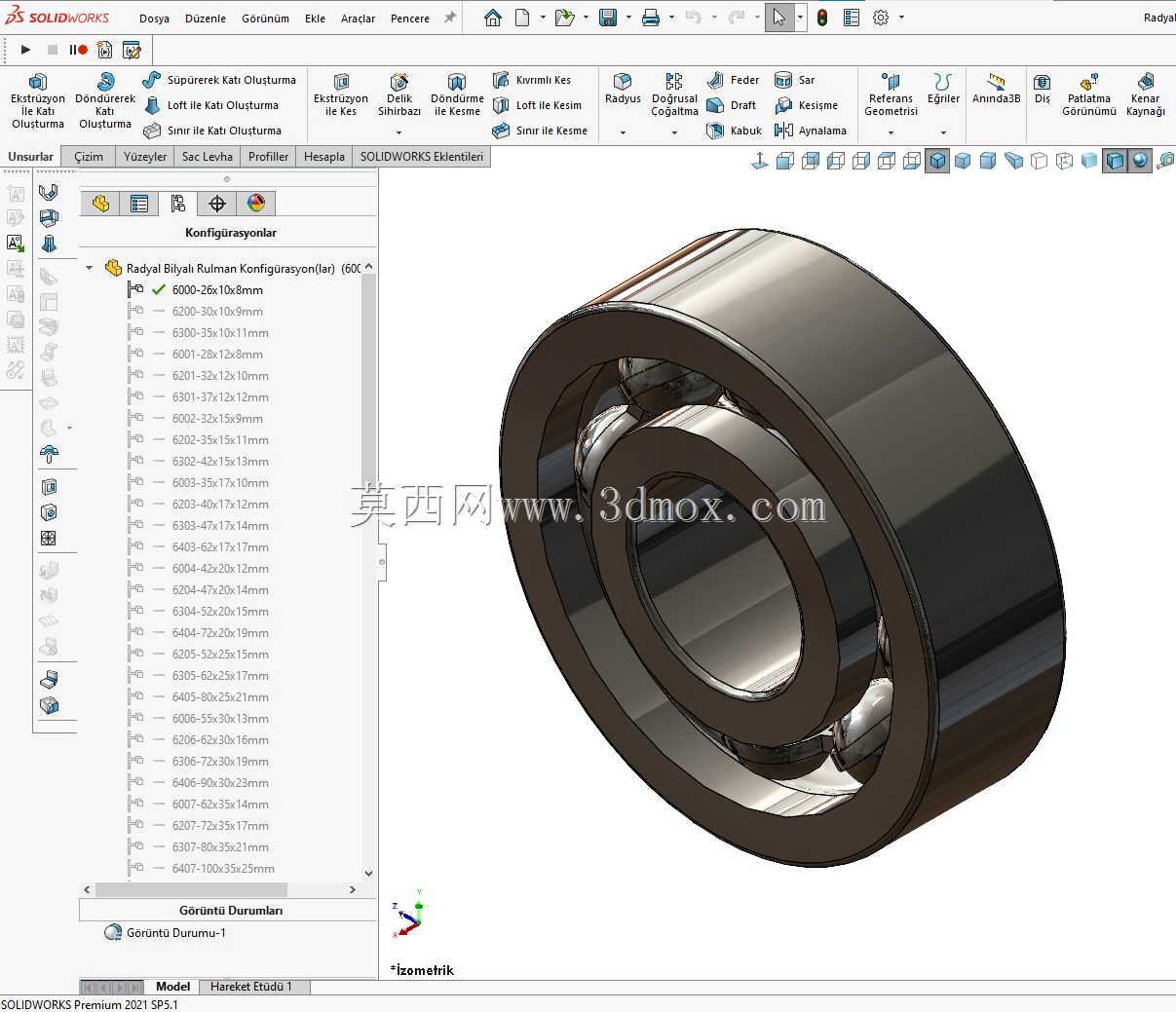Click the Home icon in top bar
Screen dimensions: 1176x1012
pyautogui.click(x=493, y=18)
